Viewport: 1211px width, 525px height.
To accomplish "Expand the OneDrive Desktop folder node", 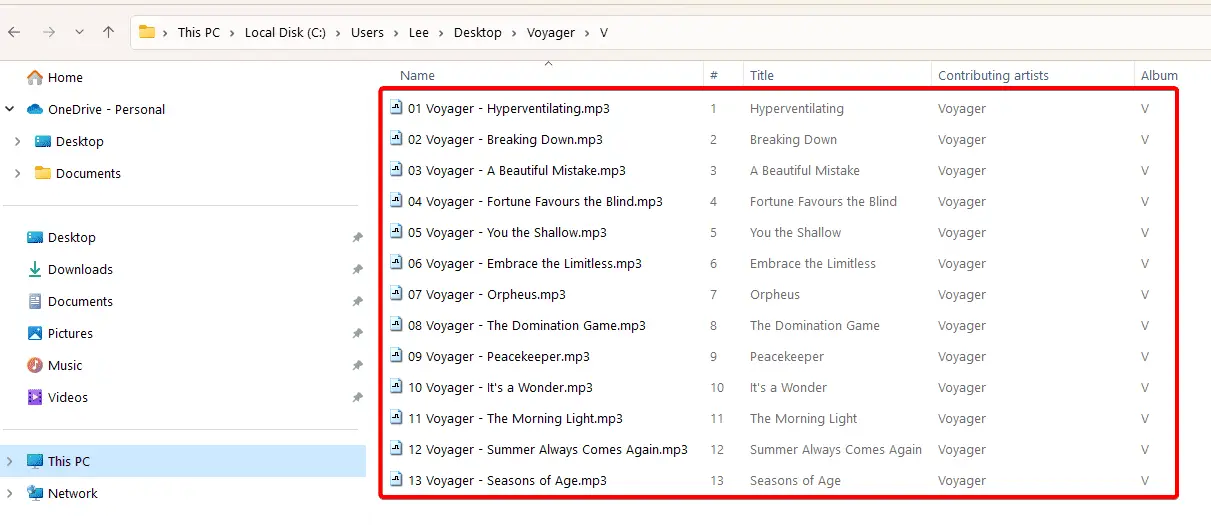I will [x=18, y=141].
